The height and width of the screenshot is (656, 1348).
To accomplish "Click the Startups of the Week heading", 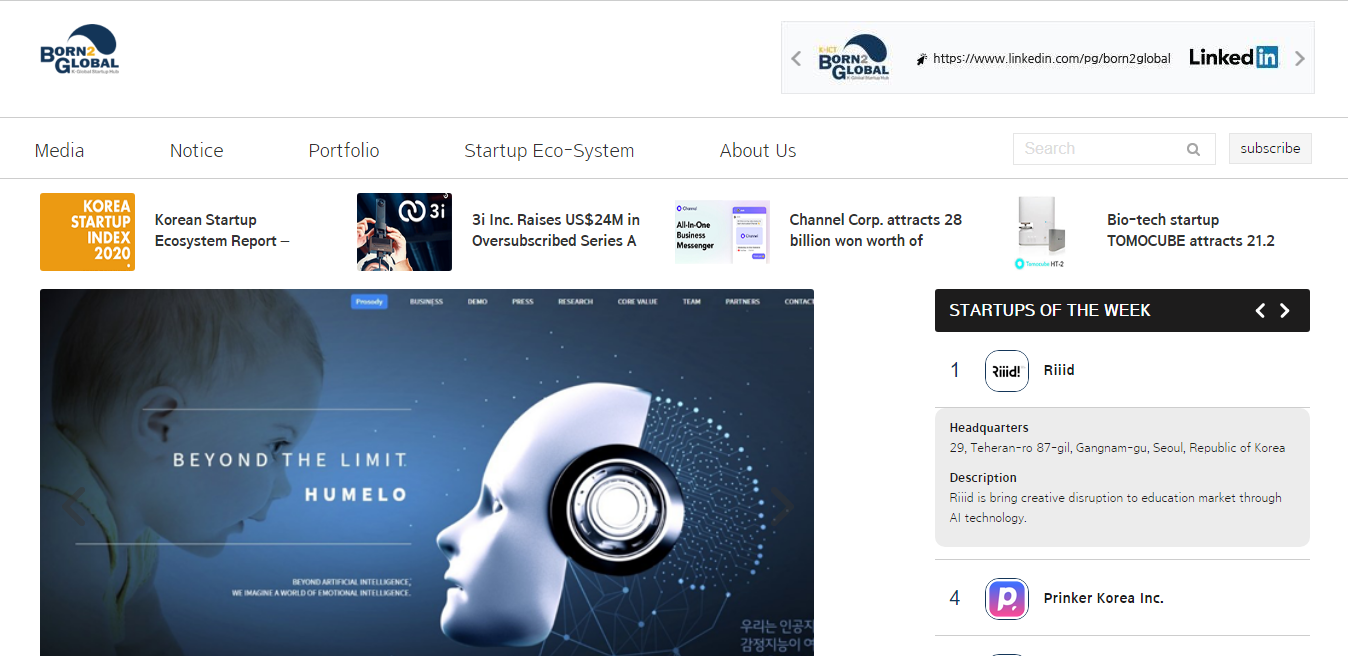I will tap(1050, 310).
